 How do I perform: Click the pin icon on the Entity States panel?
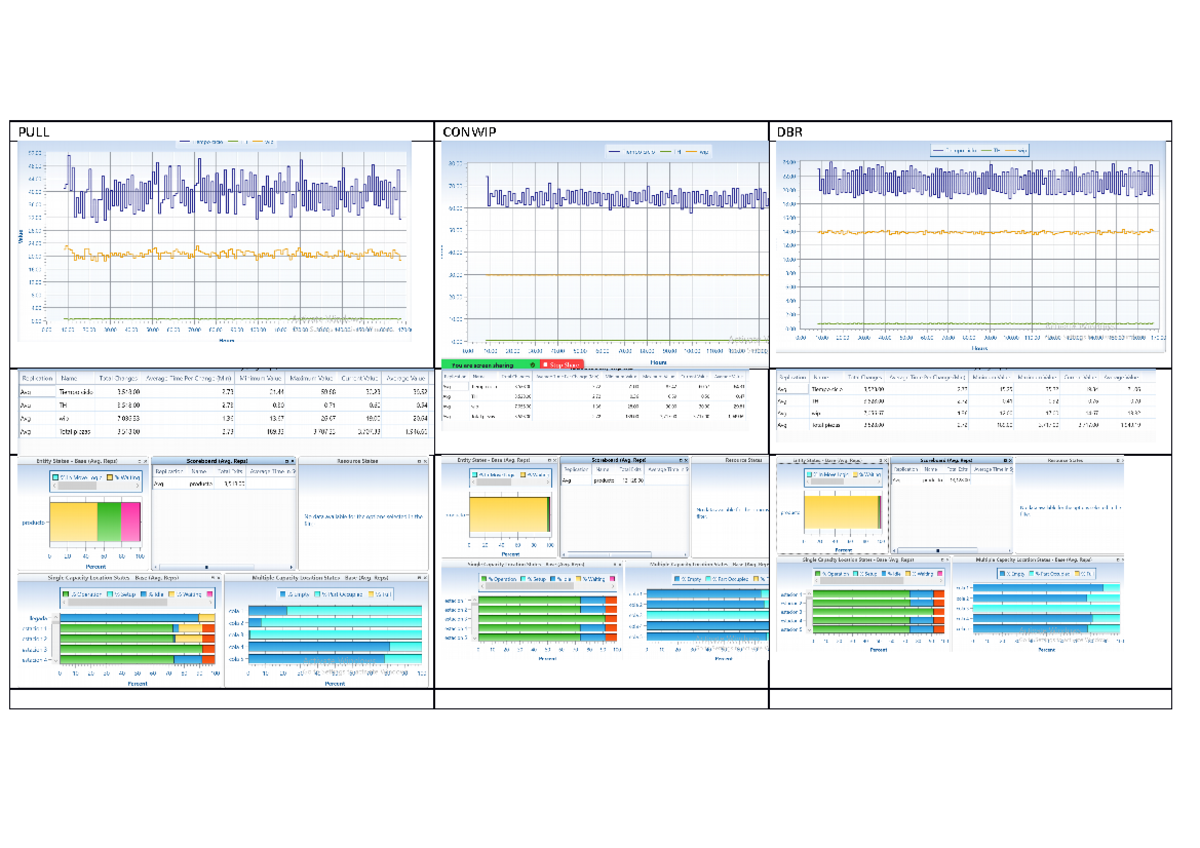140,461
